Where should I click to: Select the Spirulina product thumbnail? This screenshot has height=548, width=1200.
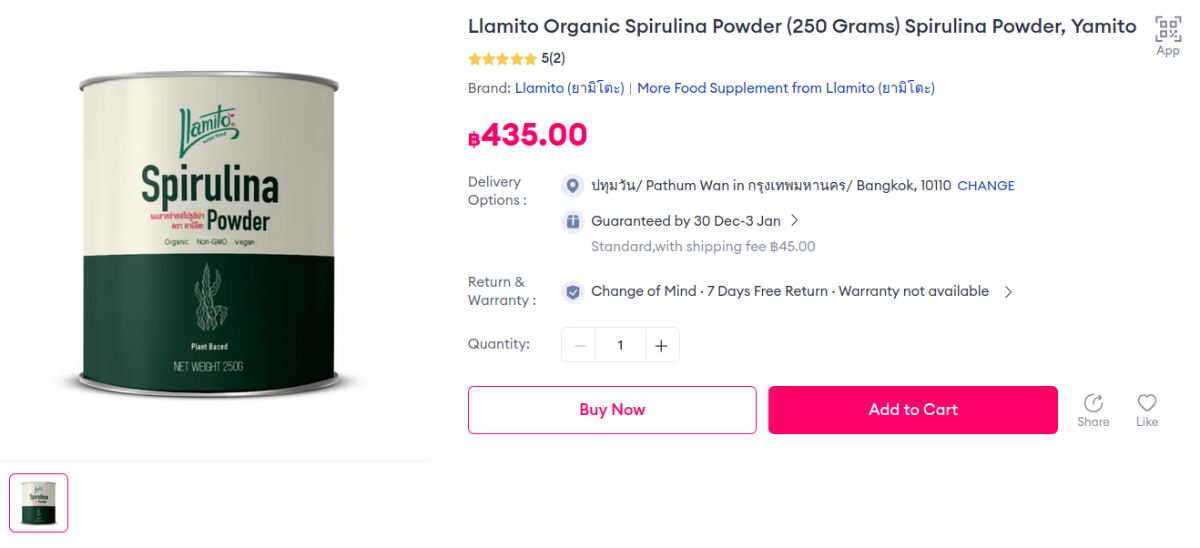coord(39,502)
